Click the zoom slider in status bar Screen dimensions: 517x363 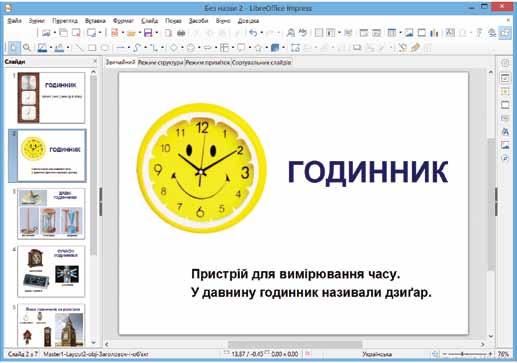click(x=467, y=354)
